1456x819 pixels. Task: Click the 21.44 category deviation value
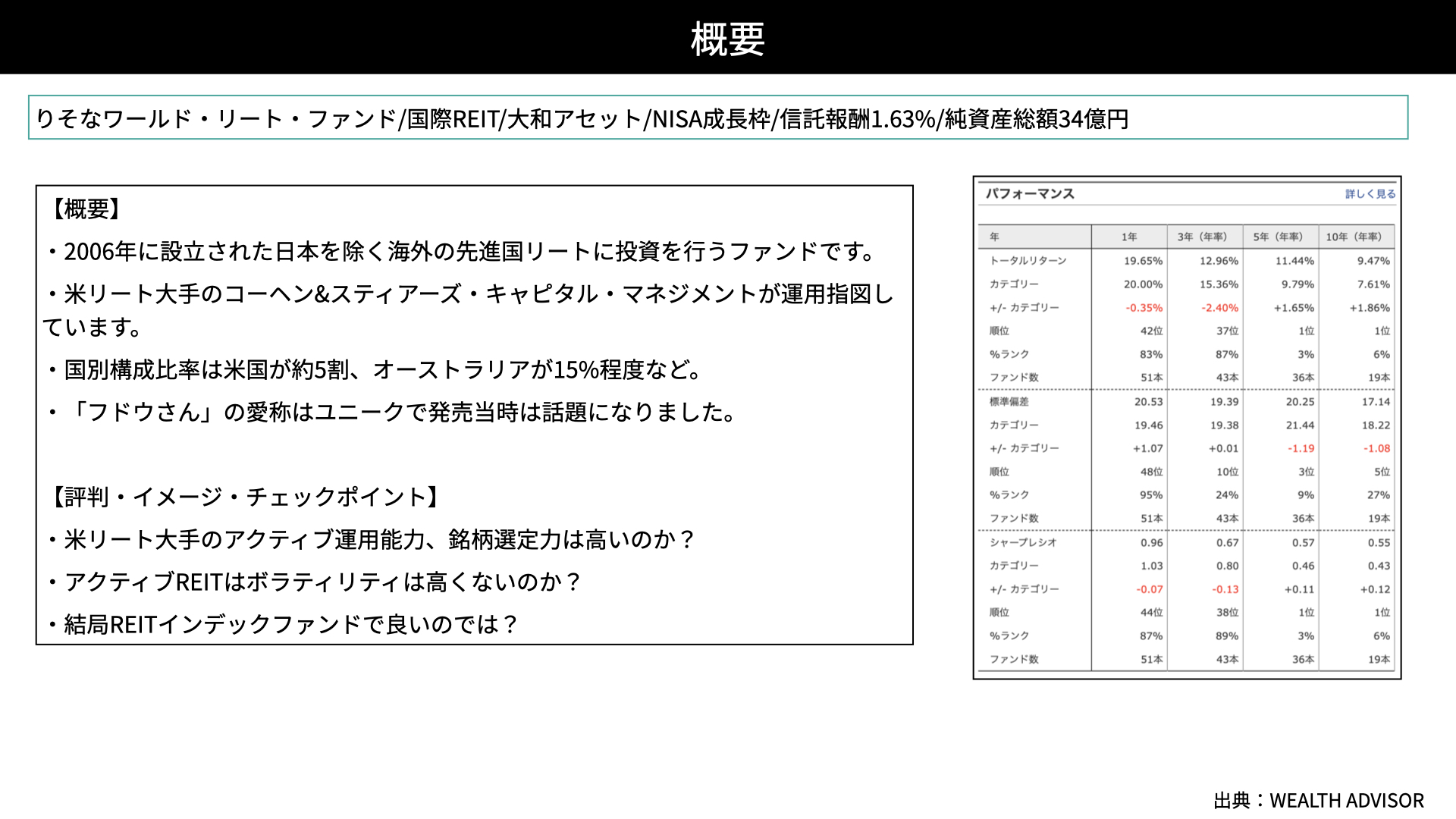click(x=1300, y=425)
